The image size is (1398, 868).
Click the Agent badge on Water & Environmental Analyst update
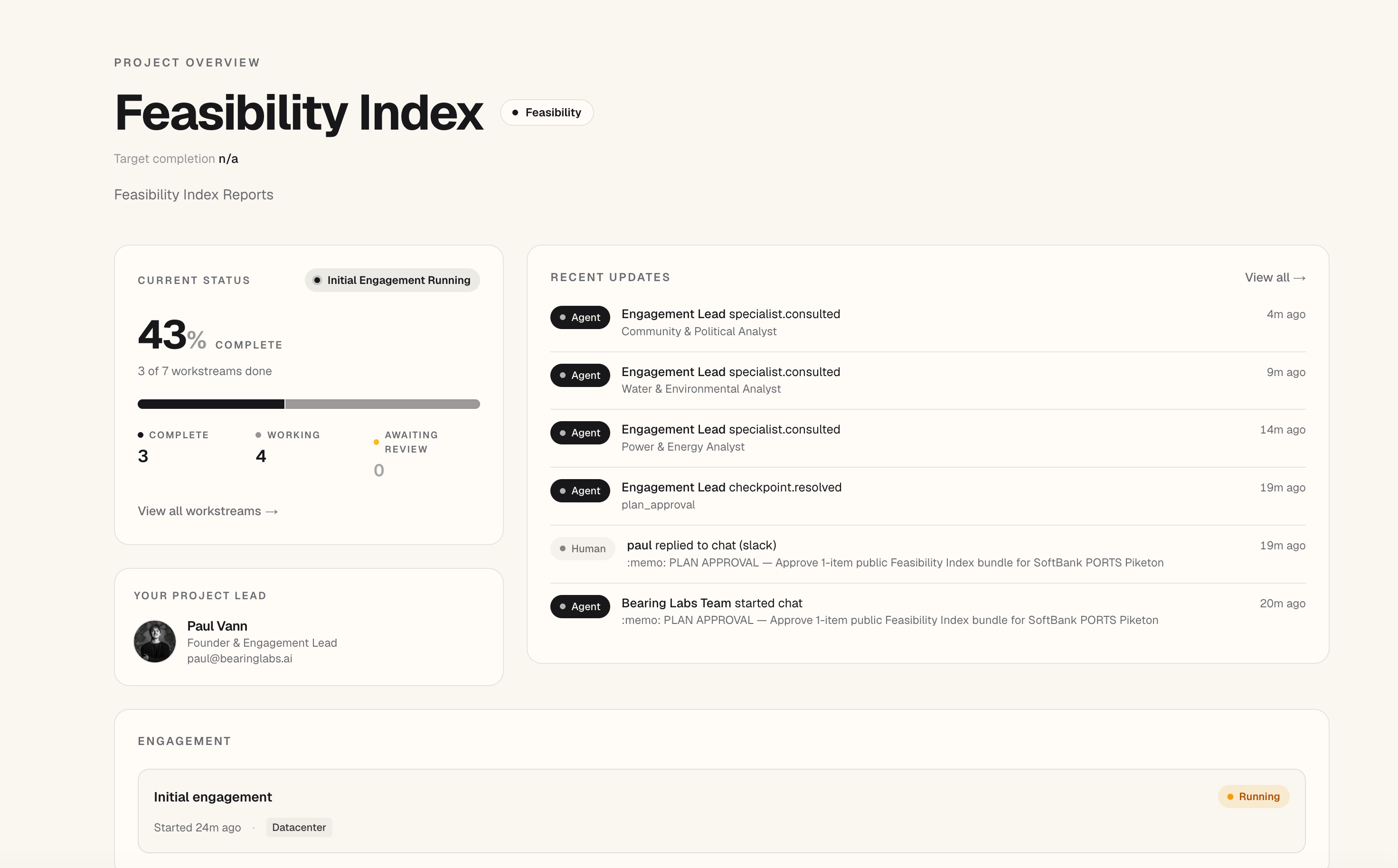click(x=580, y=376)
